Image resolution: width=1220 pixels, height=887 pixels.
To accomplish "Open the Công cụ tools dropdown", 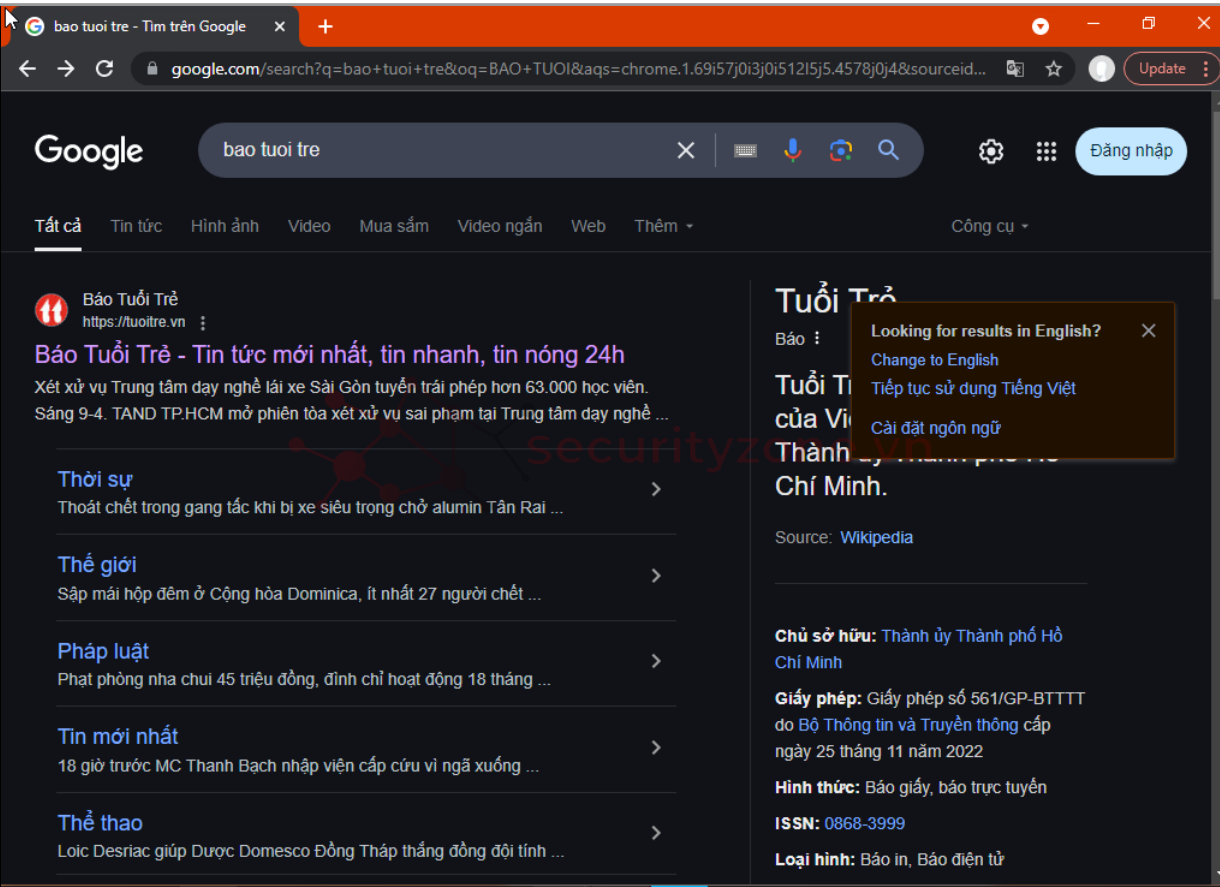I will (990, 226).
